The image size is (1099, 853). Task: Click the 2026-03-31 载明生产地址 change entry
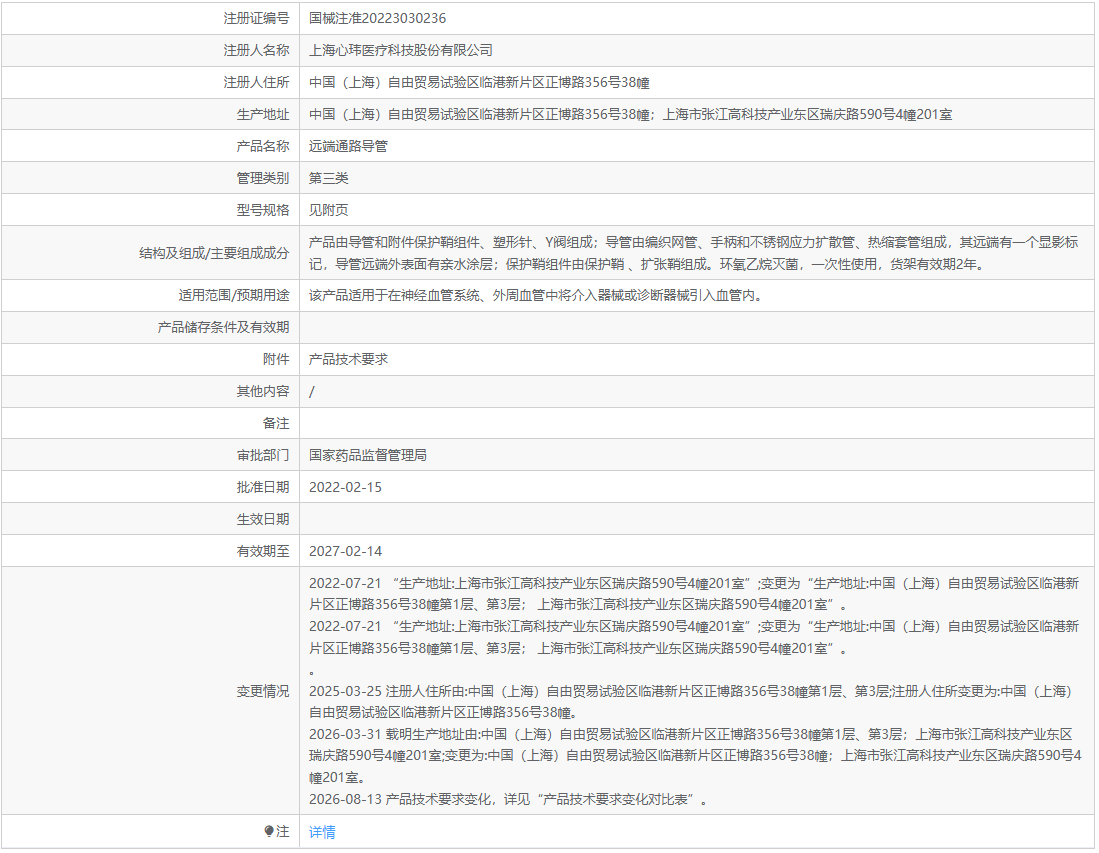(x=695, y=756)
